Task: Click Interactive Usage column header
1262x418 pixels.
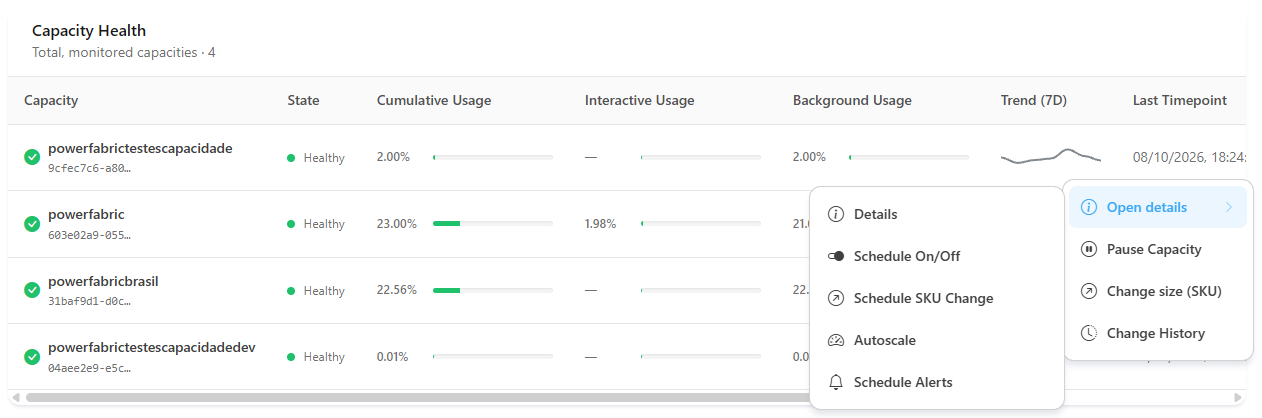Action: 639,100
